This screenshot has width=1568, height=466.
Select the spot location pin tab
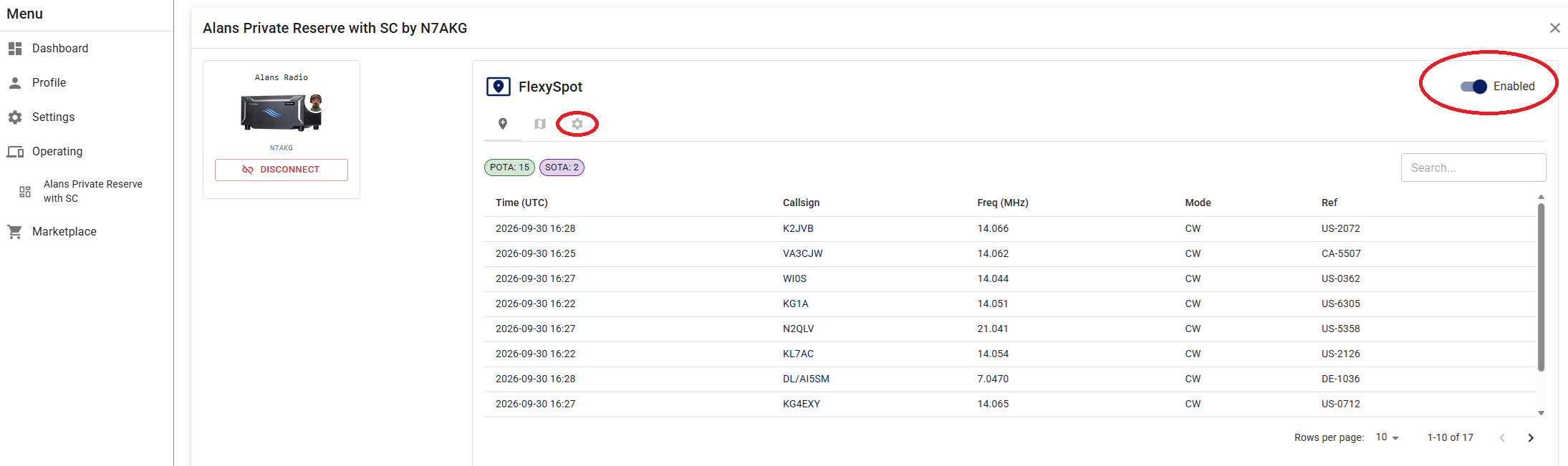503,124
